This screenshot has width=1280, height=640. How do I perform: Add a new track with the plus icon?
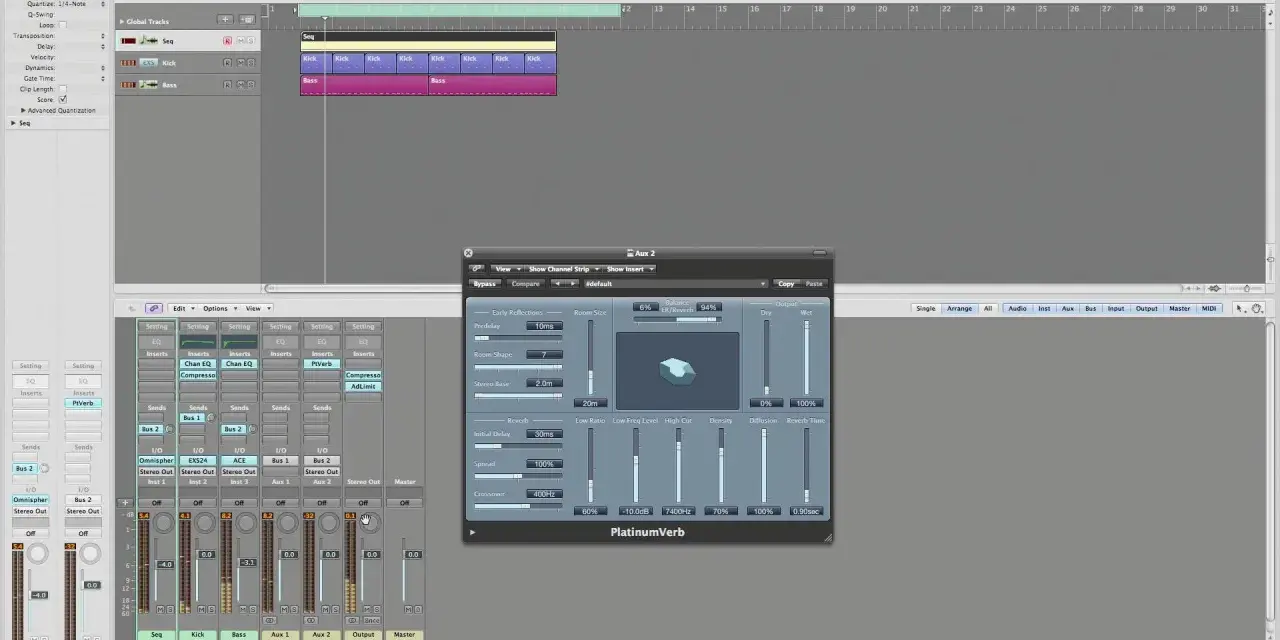pos(225,19)
